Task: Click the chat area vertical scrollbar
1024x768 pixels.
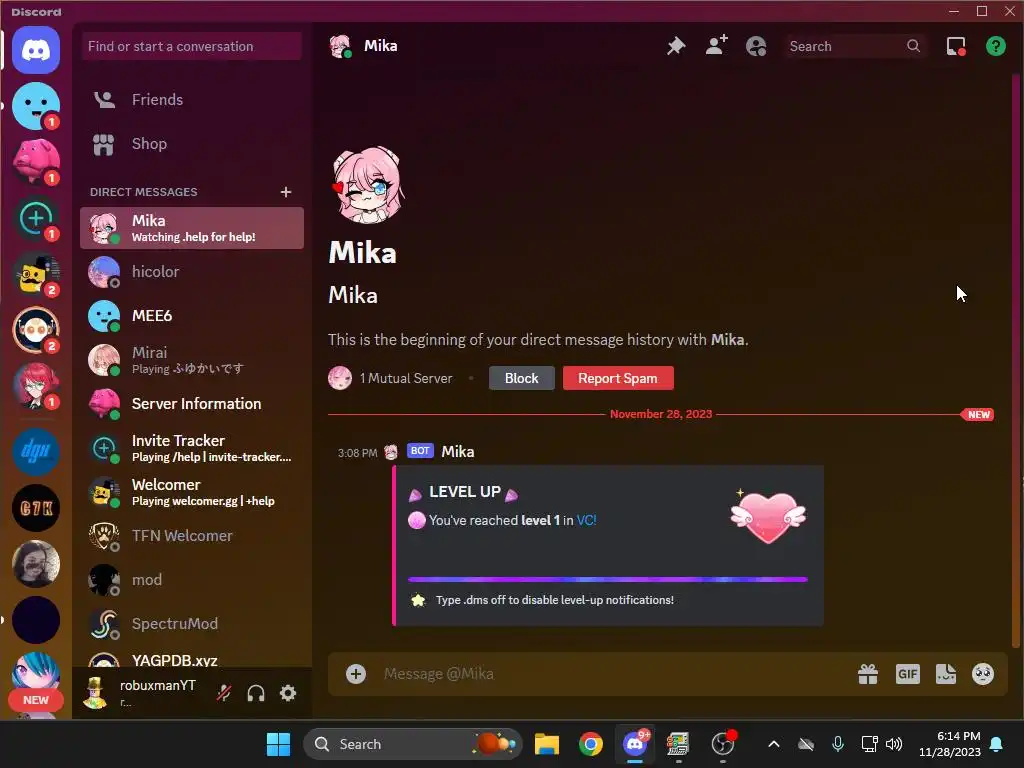Action: pos(1016,359)
